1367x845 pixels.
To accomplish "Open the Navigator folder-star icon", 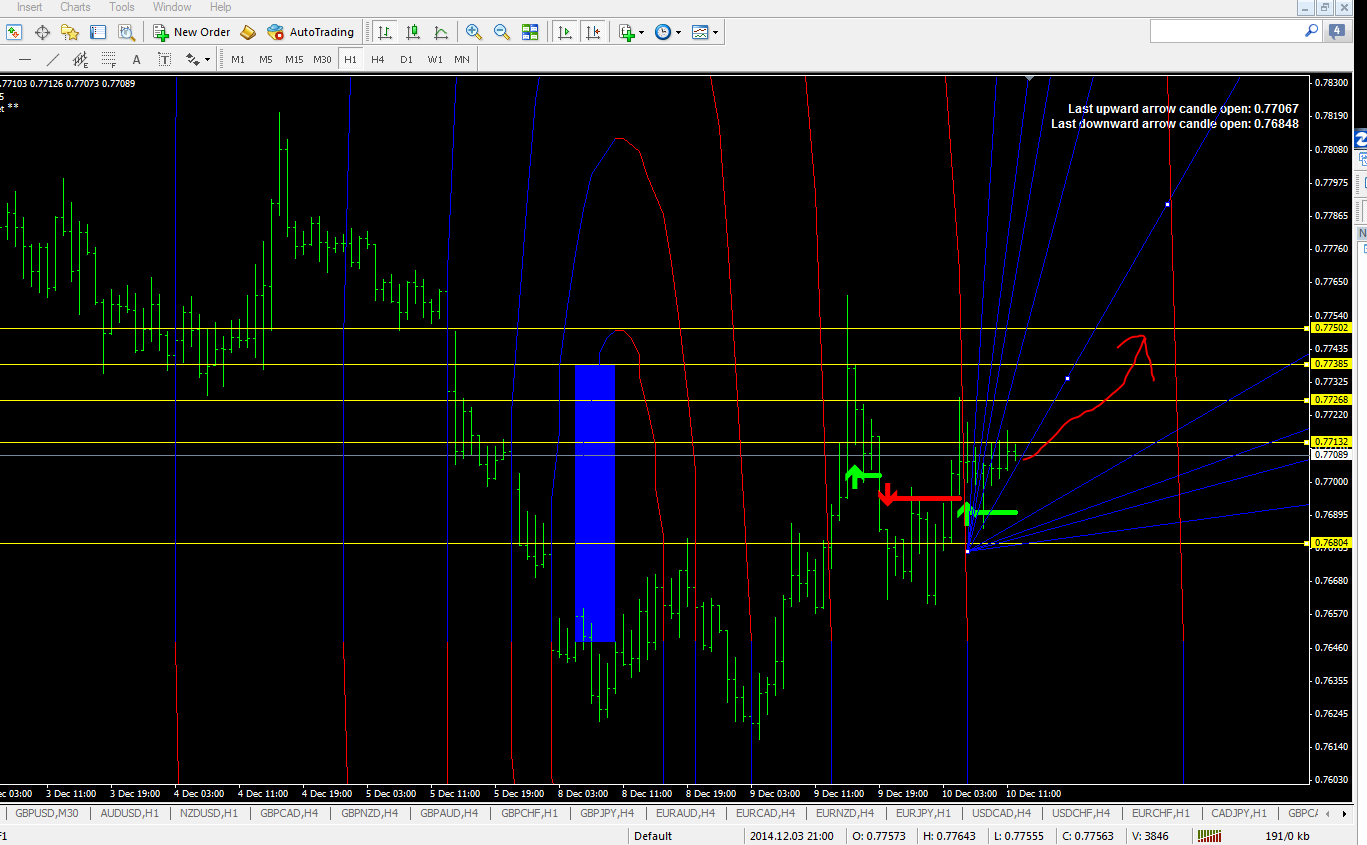I will 70,32.
